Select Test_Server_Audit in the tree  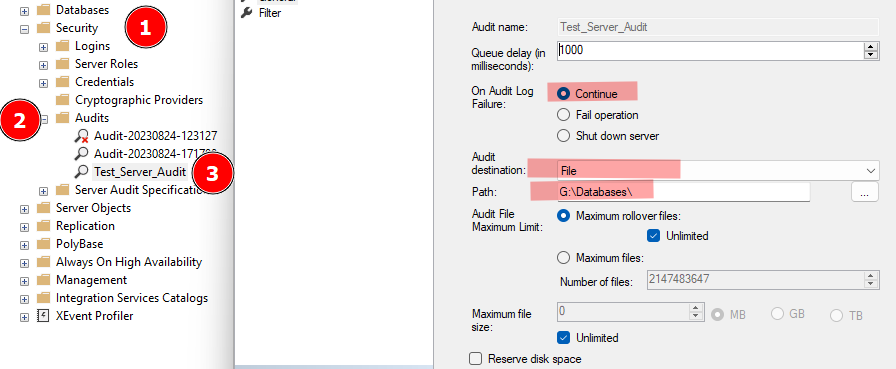pos(140,172)
